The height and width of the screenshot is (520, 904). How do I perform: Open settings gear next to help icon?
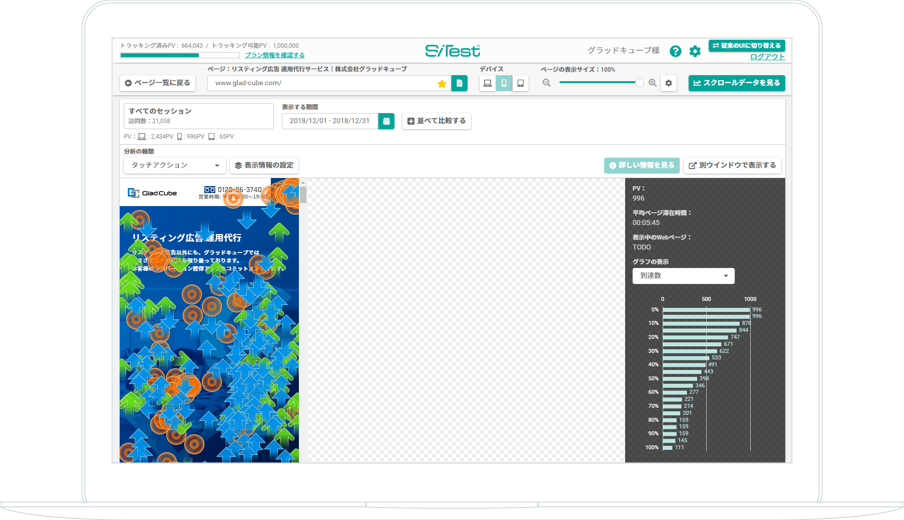click(x=695, y=51)
